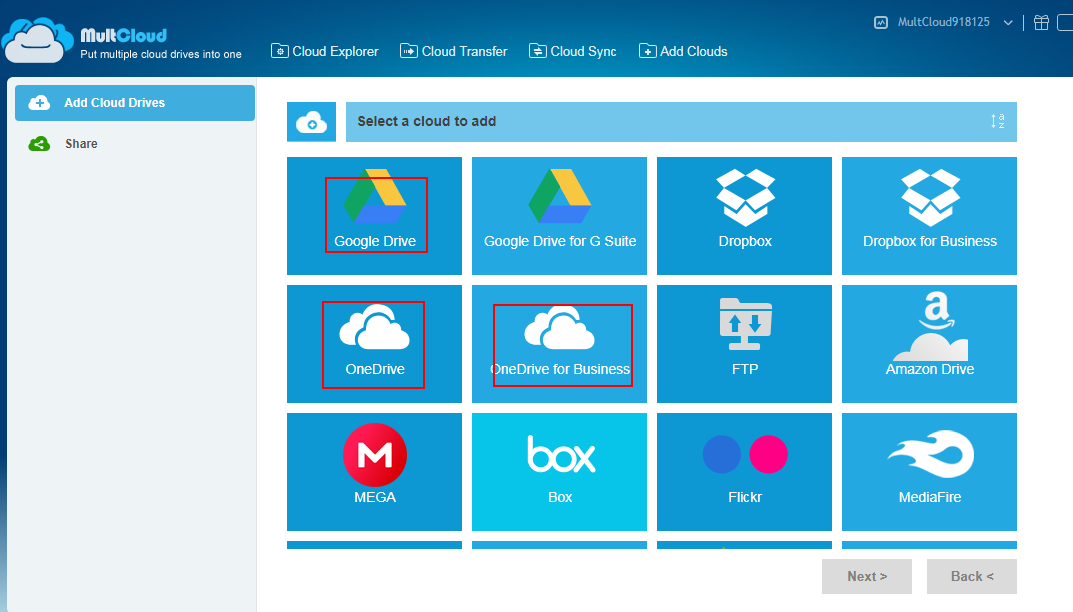Open the gift box icon
Viewport: 1073px width, 612px height.
point(1041,23)
